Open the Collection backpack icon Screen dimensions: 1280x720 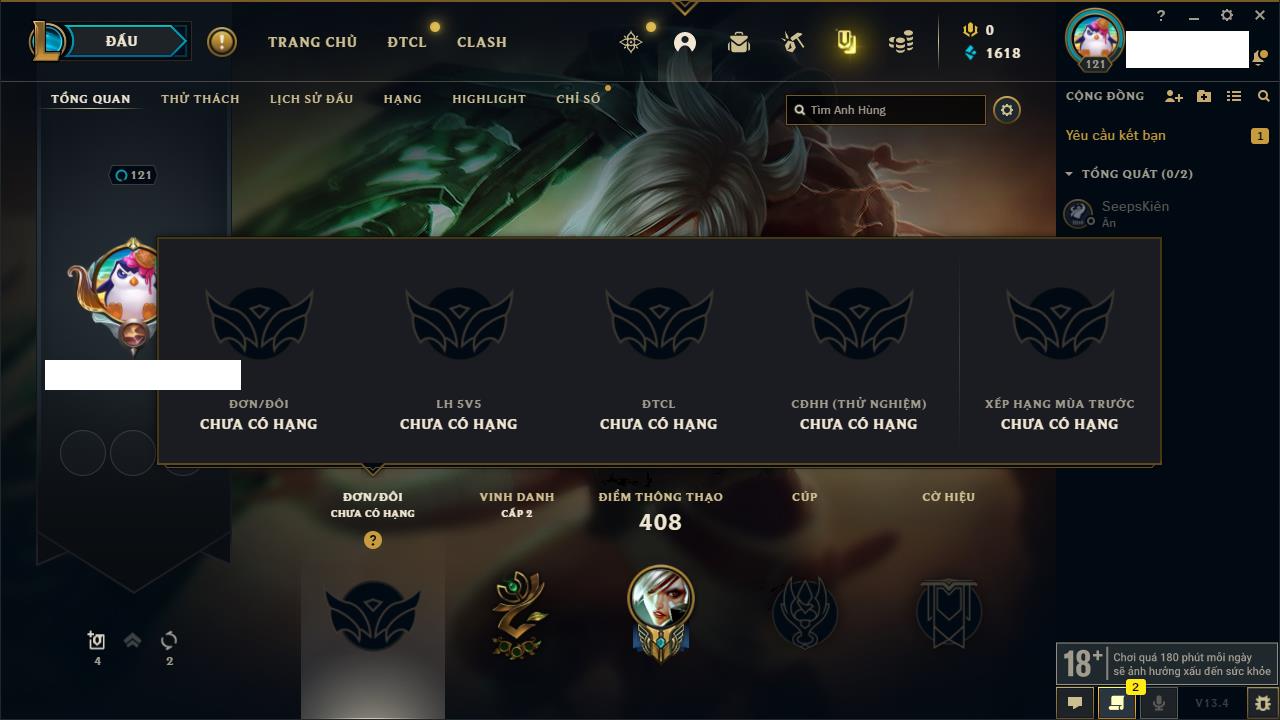pyautogui.click(x=739, y=42)
